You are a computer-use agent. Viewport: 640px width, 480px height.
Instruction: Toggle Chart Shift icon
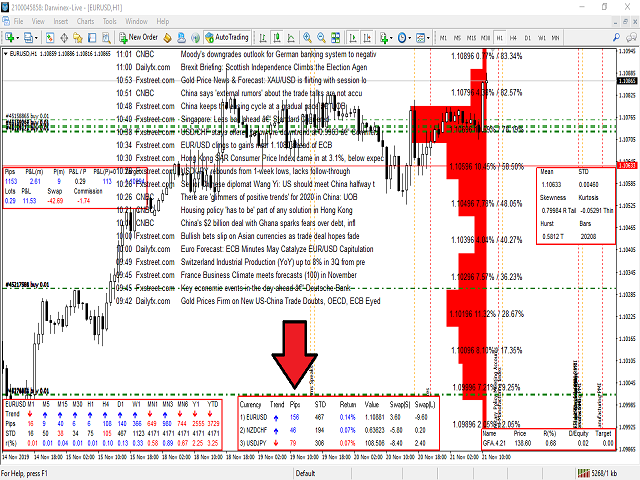pyautogui.click(x=367, y=38)
